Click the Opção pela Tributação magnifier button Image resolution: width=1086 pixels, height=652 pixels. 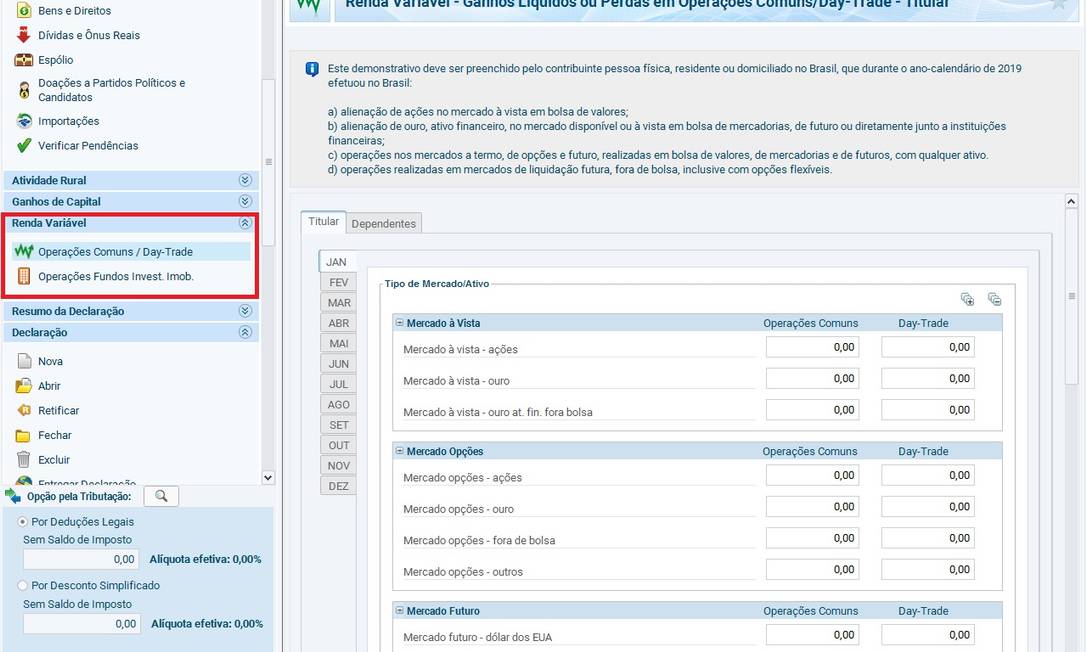160,496
